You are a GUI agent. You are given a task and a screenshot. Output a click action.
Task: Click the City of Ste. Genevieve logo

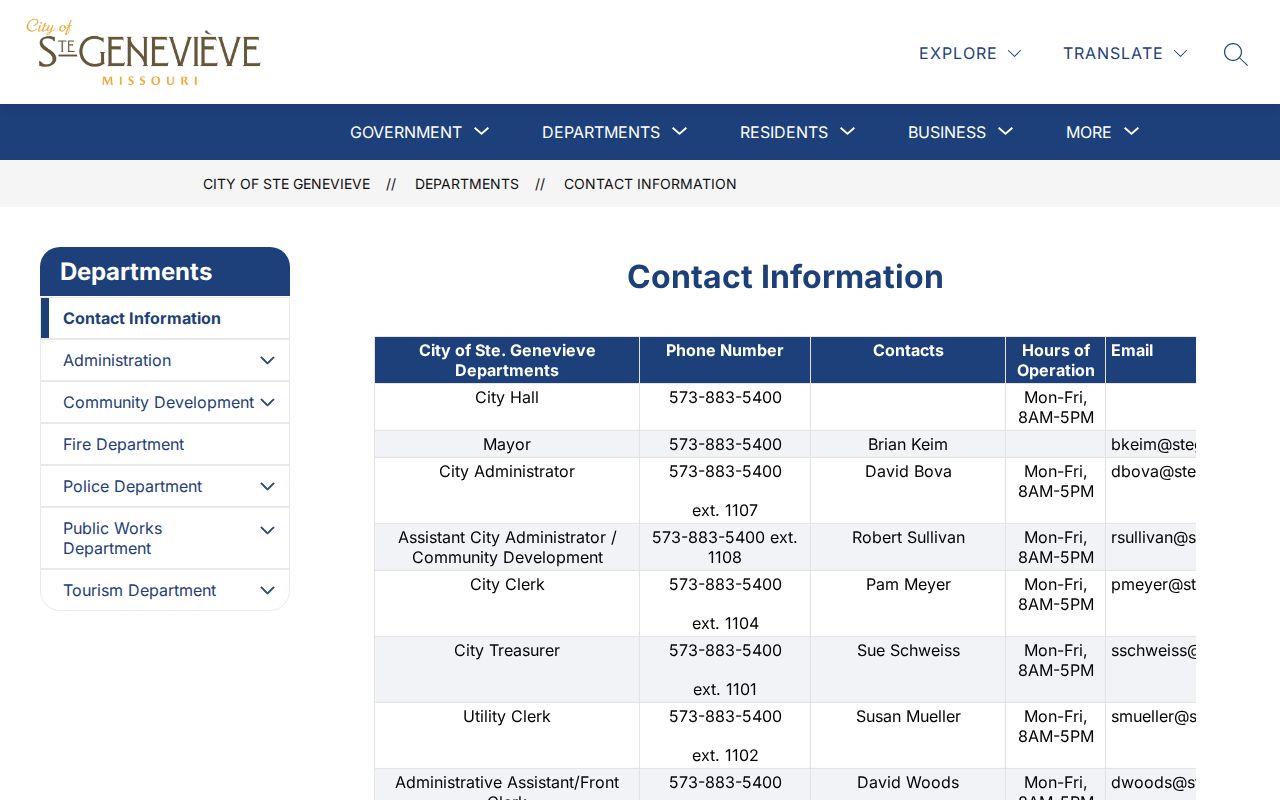click(x=143, y=52)
